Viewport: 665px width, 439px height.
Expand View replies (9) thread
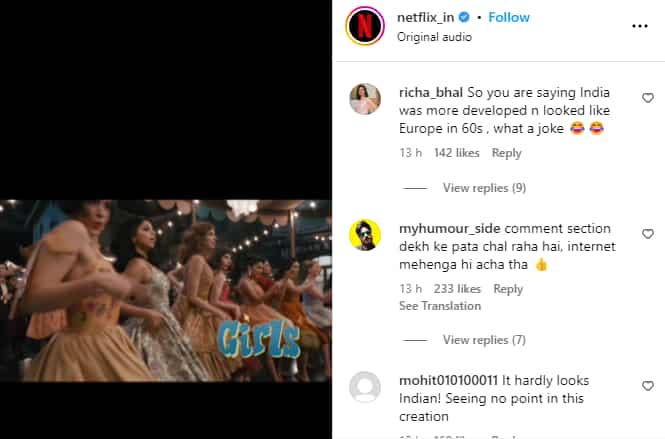click(x=484, y=188)
